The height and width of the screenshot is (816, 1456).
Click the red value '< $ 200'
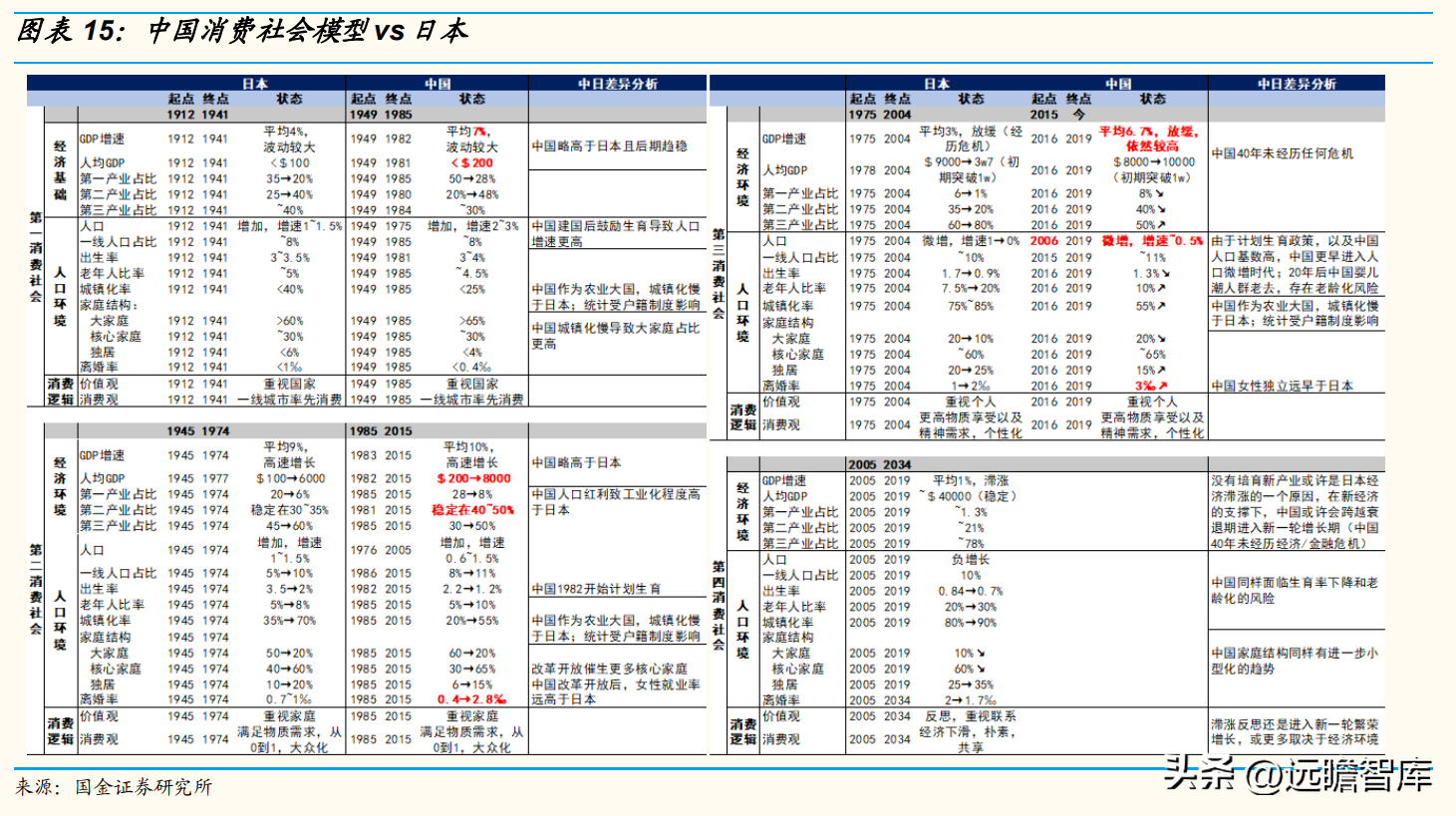(x=472, y=162)
